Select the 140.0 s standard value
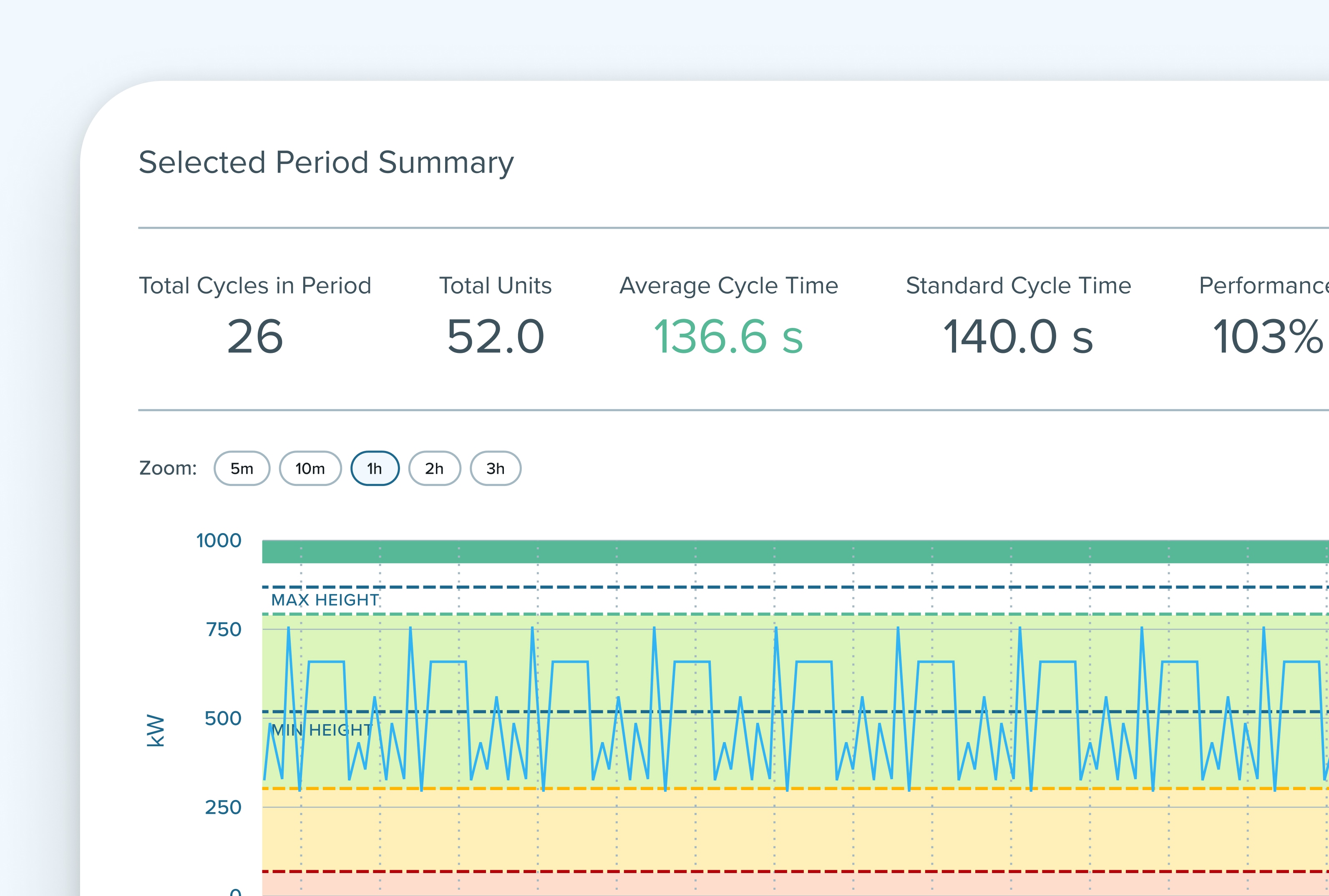1329x896 pixels. point(1018,337)
